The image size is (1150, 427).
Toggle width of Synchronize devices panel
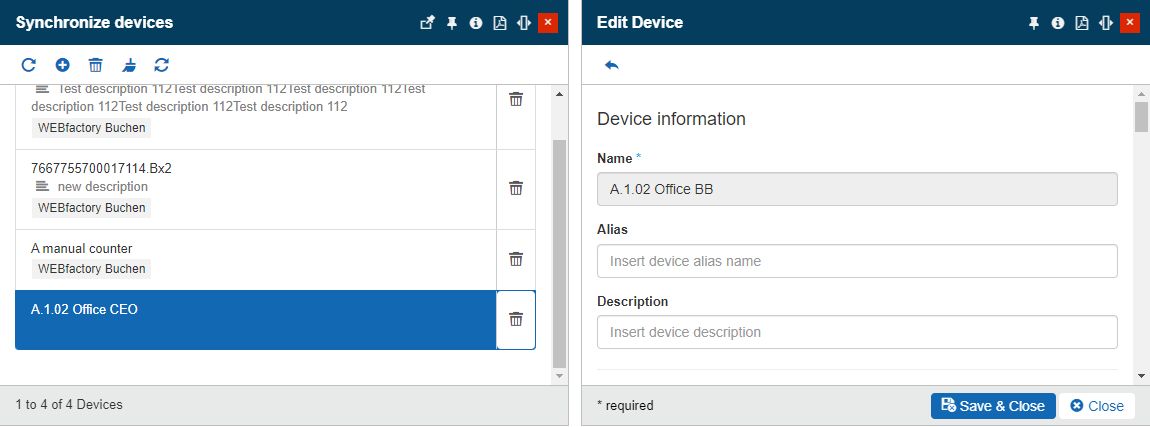coord(523,23)
